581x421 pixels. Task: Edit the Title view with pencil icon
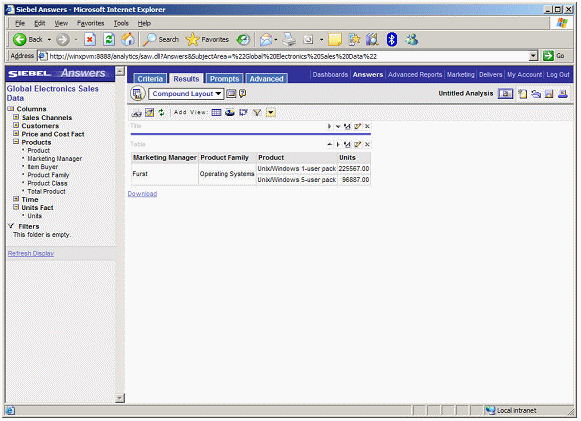(x=357, y=127)
